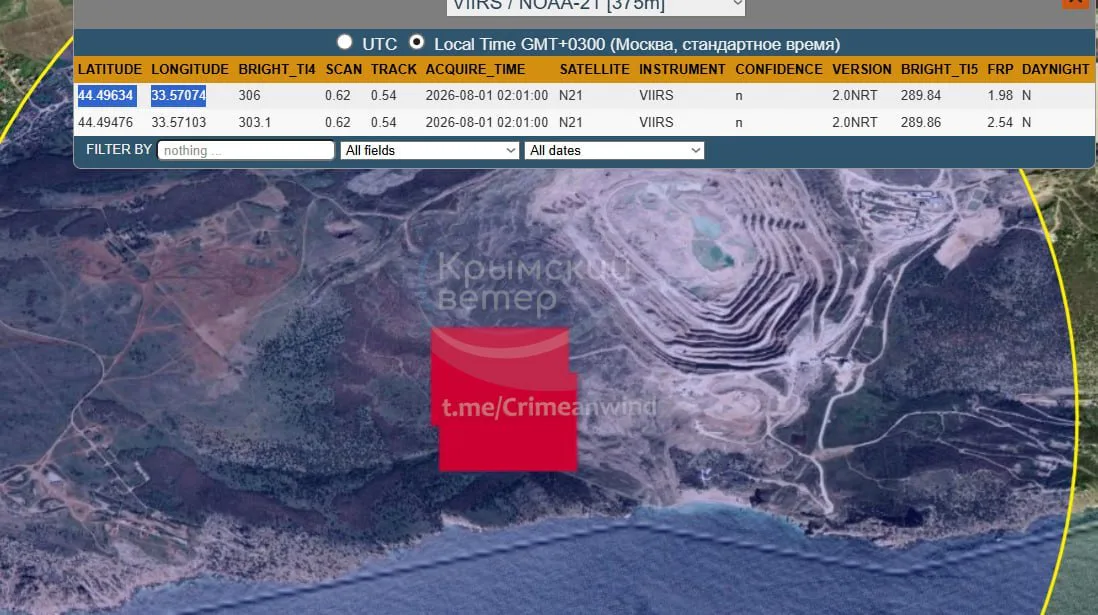Viewport: 1098px width, 615px height.
Task: Sort by the FRP column header
Action: coord(1000,69)
